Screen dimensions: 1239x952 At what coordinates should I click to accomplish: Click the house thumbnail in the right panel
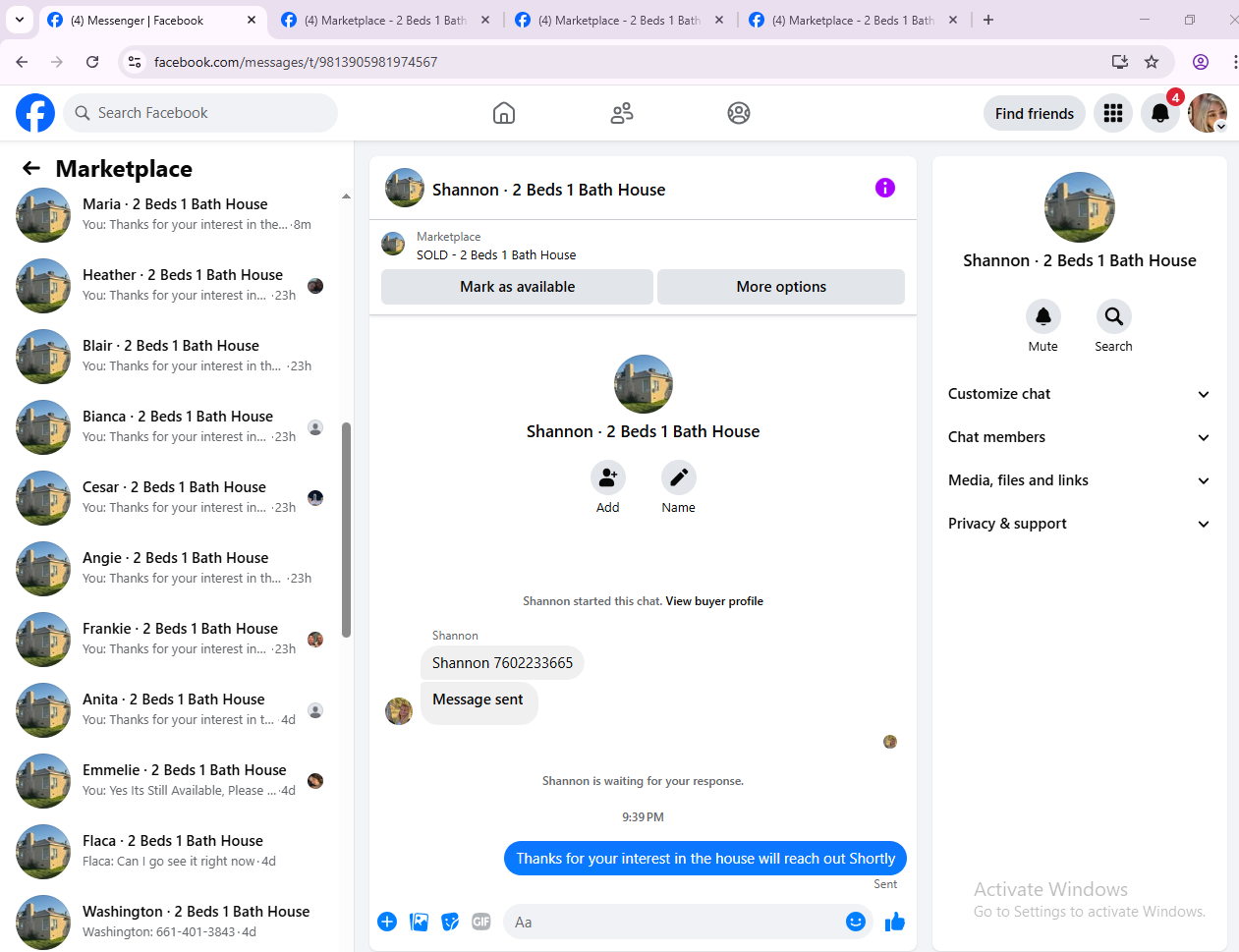1080,207
